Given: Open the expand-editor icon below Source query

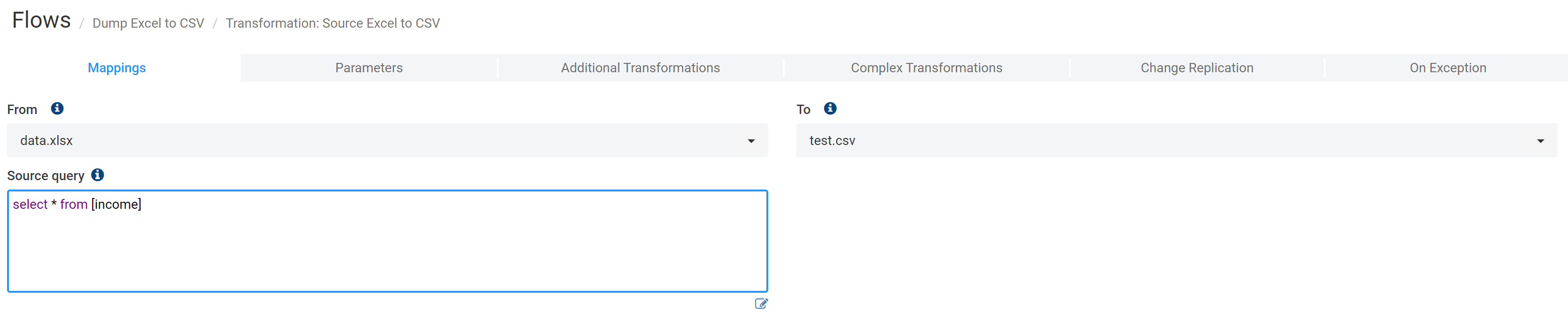Looking at the screenshot, I should 761,303.
